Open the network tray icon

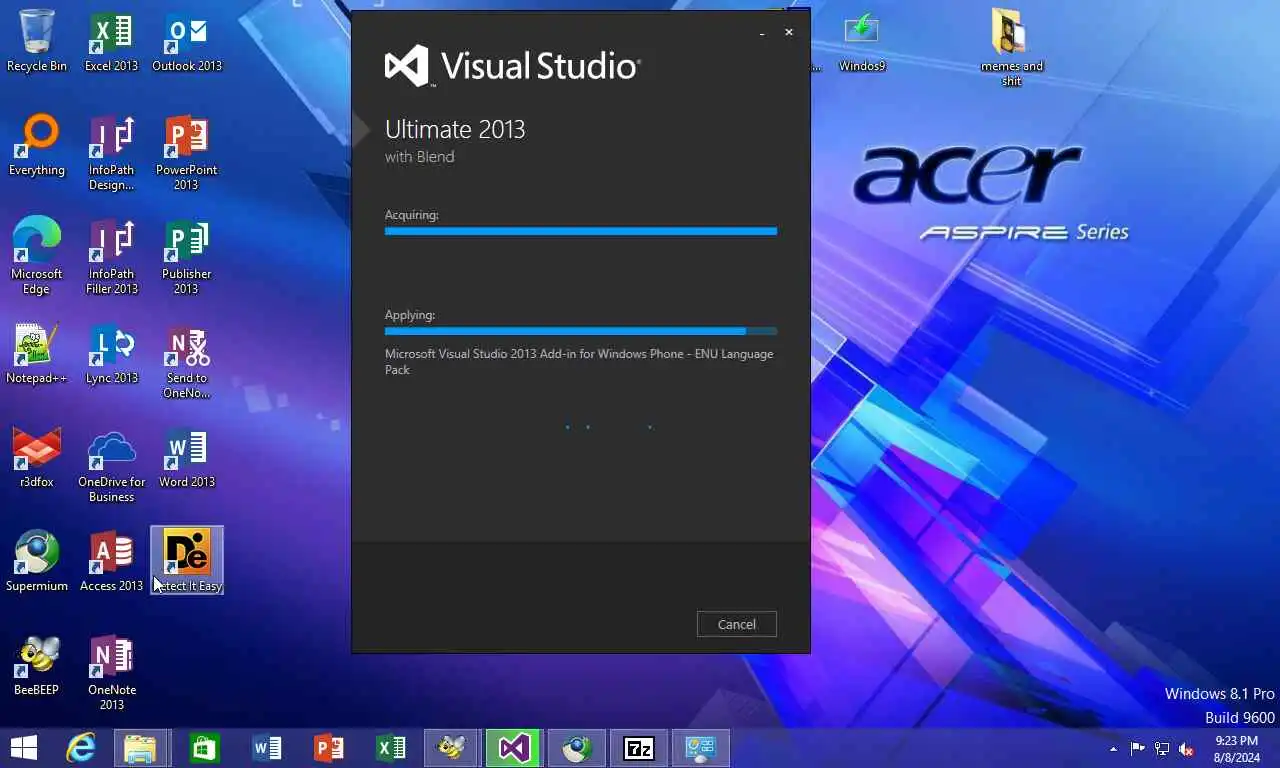coord(1162,749)
